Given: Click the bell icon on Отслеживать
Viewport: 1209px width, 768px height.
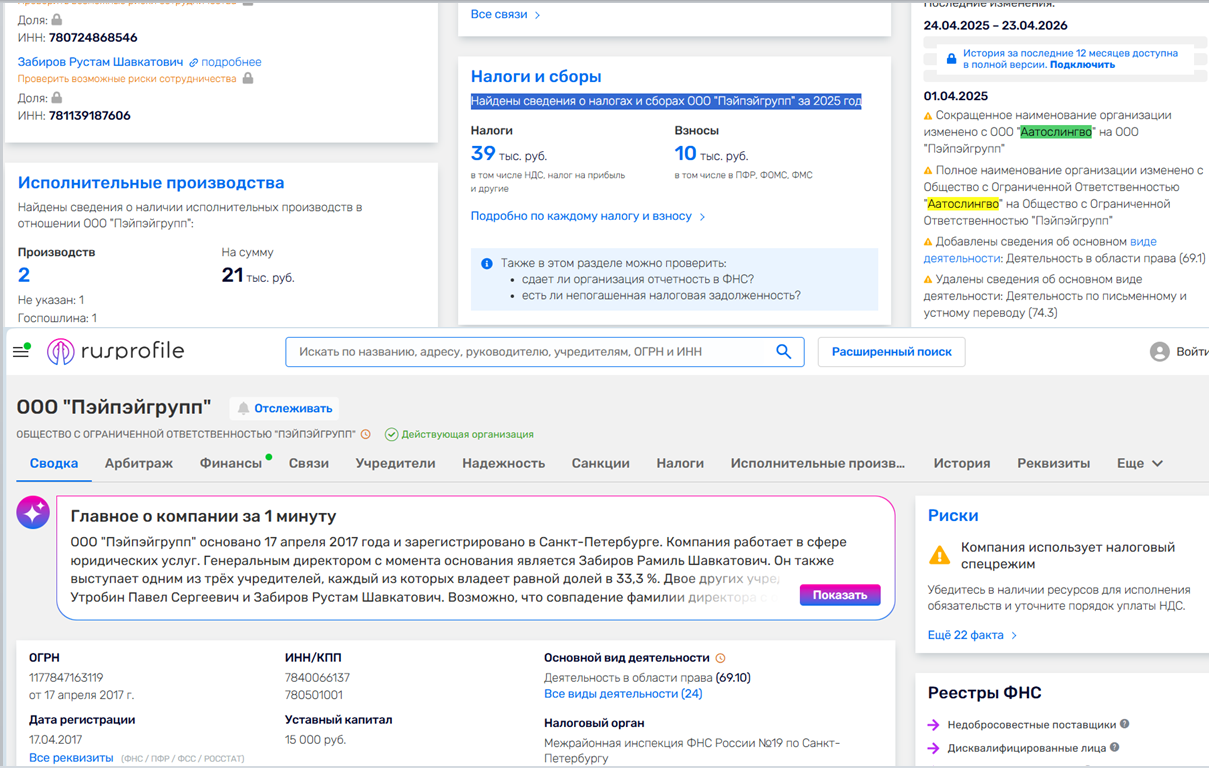Looking at the screenshot, I should 243,408.
